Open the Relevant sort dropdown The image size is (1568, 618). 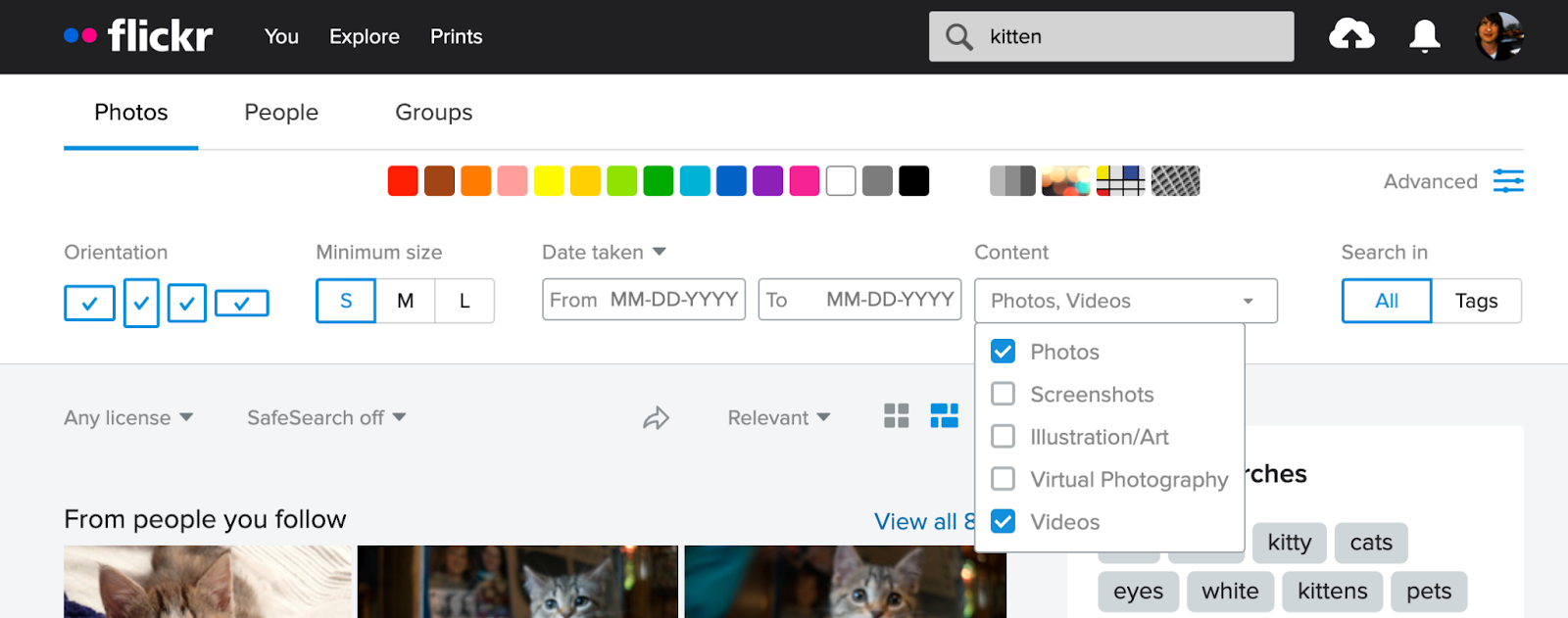pos(779,418)
